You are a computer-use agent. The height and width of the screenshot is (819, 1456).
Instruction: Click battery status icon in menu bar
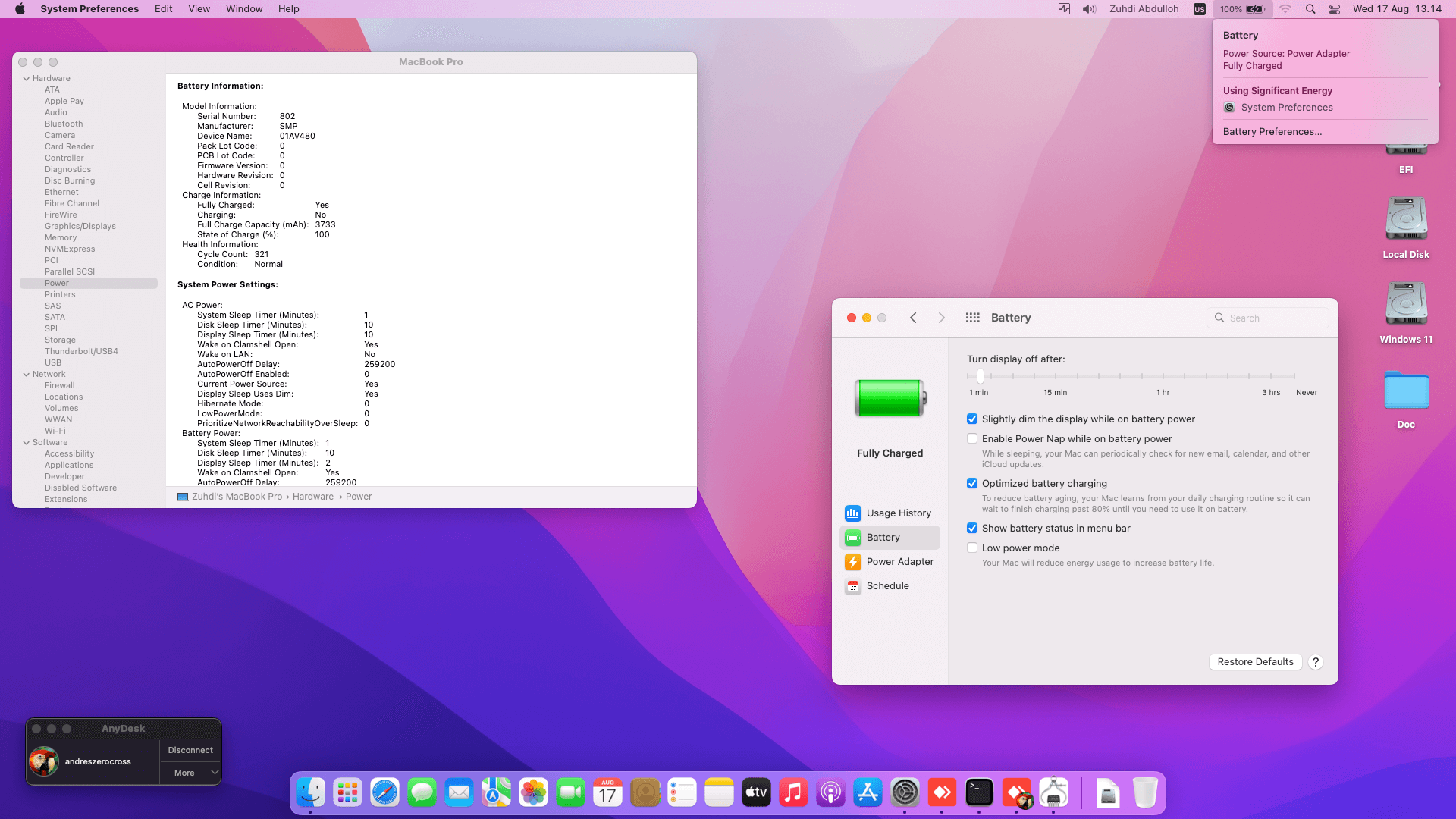click(1255, 9)
